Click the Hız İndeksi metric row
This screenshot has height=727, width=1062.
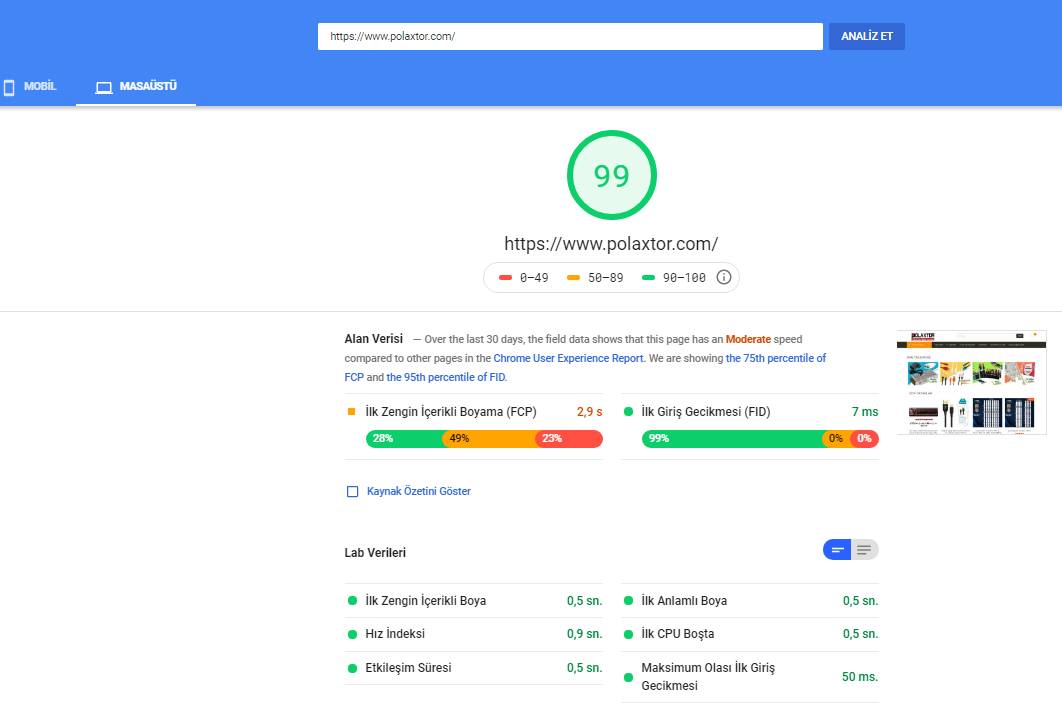point(473,634)
